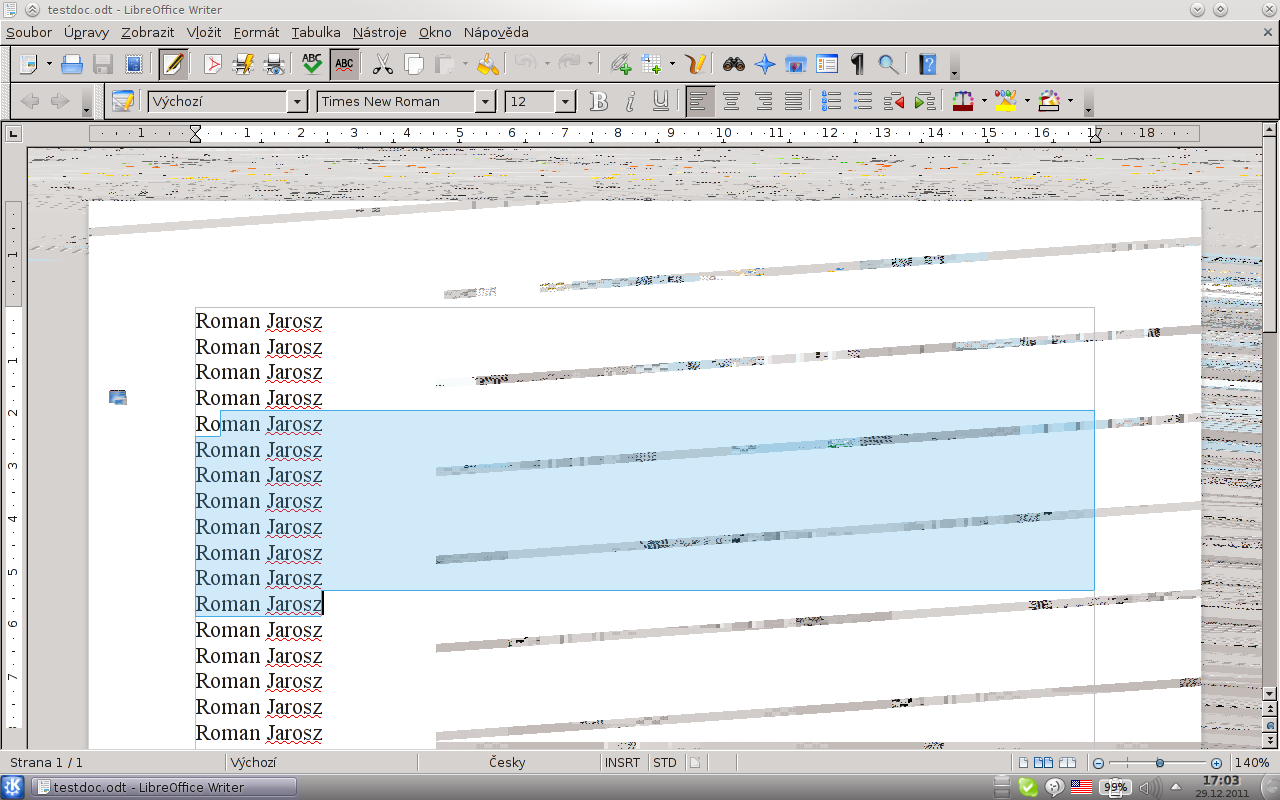Switch to testdoc.odt taskbar window button
Viewport: 1280px width, 800px height.
click(x=164, y=787)
